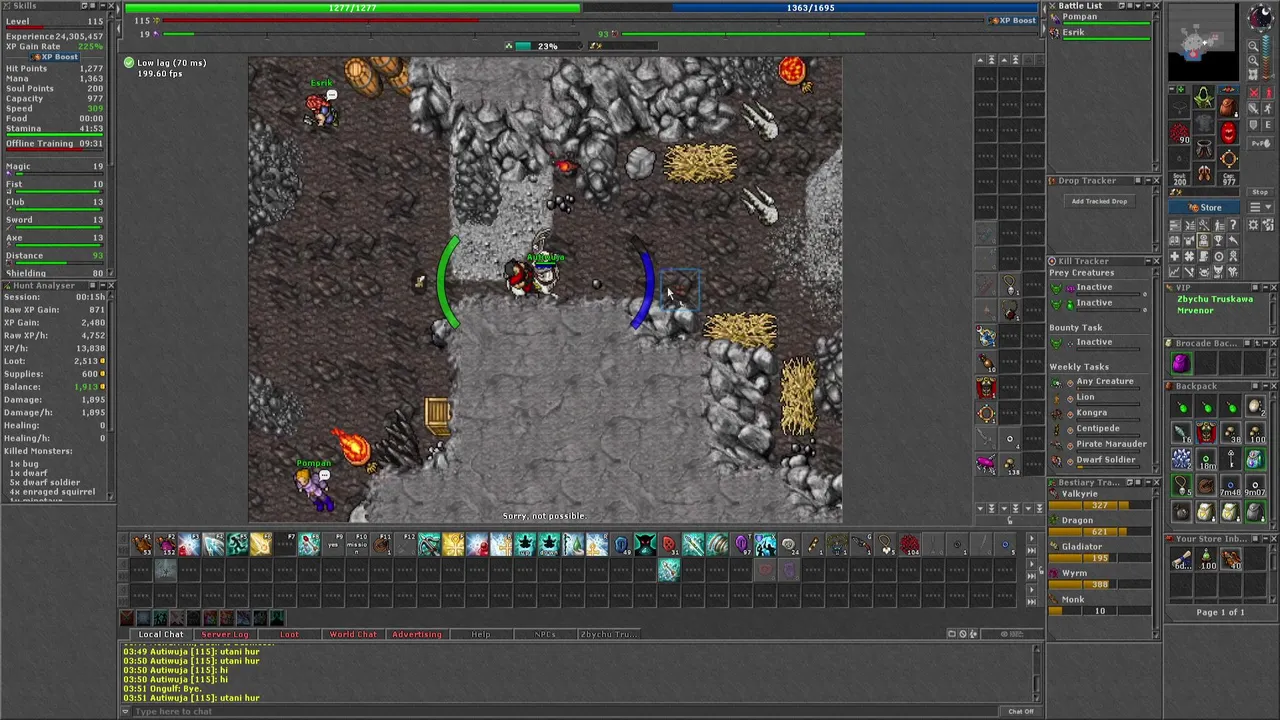
Task: Toggle chase opponent mode icon
Action: 1267,108
